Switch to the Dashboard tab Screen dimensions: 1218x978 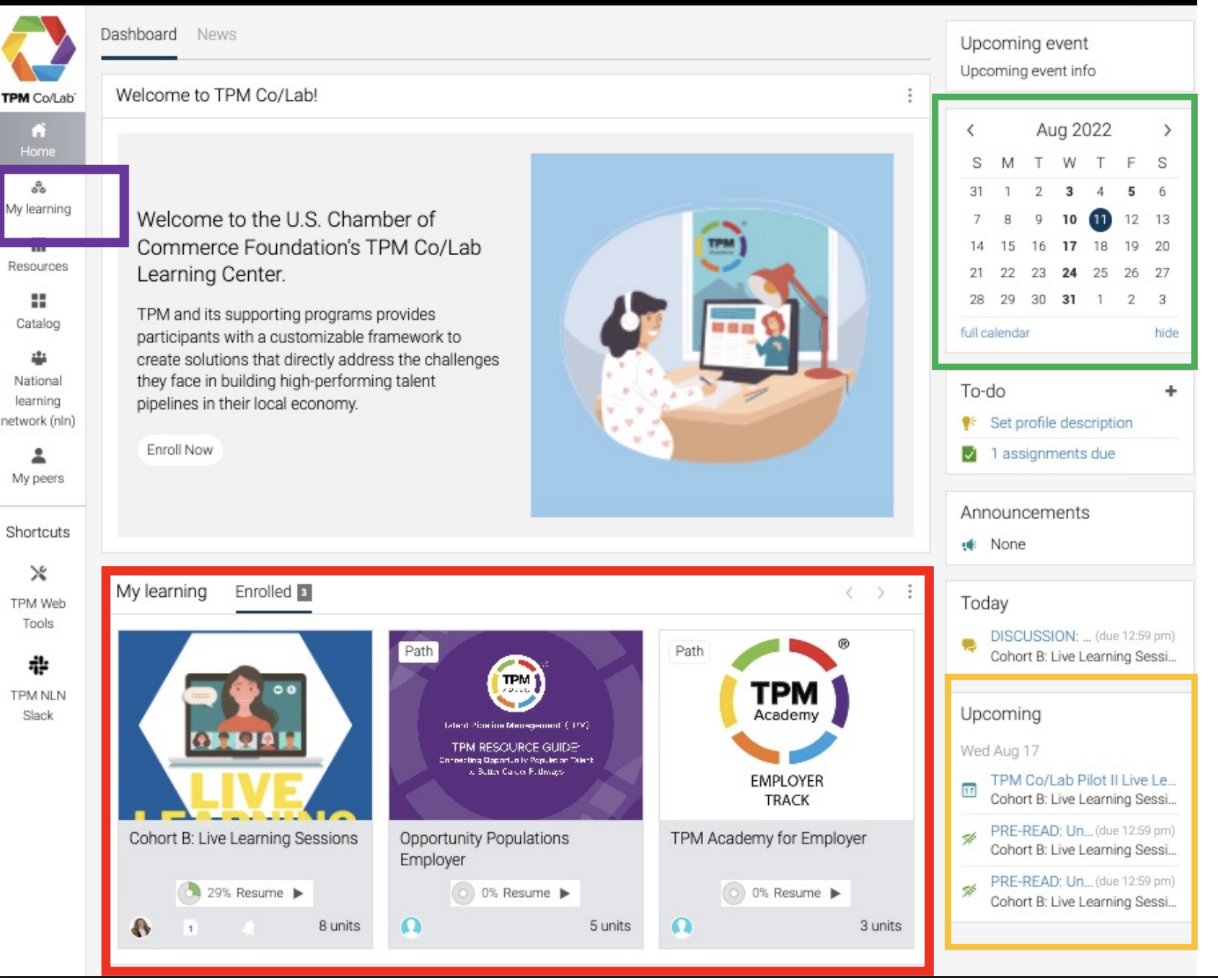point(139,34)
